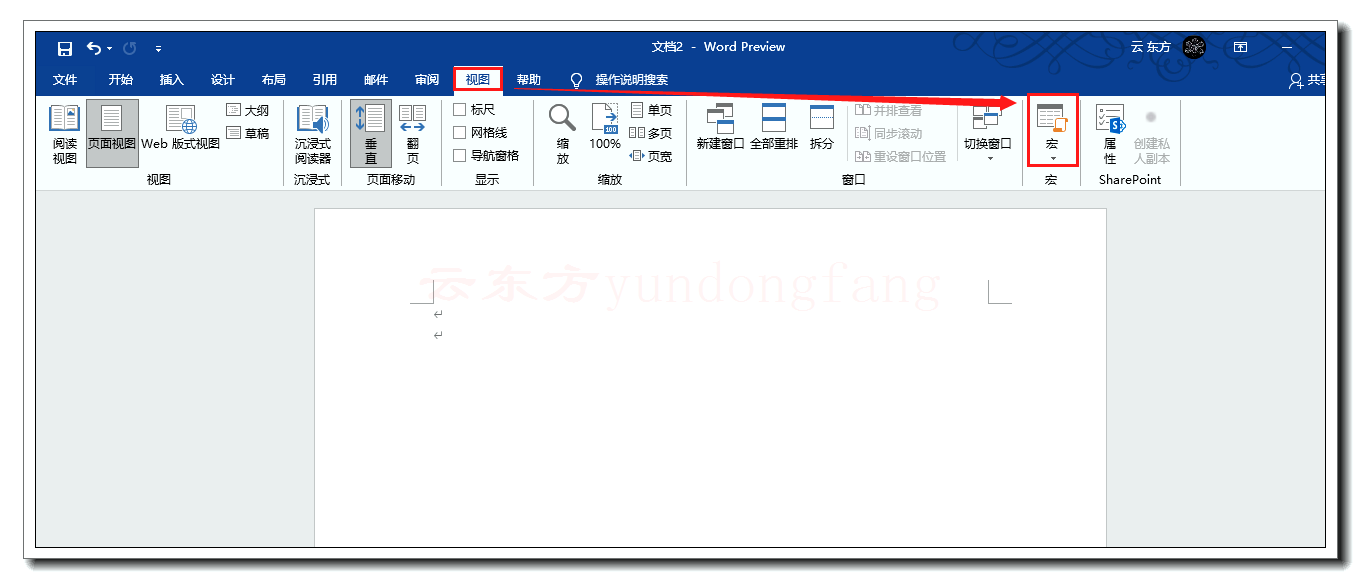Click 并排查看 option

(889, 110)
